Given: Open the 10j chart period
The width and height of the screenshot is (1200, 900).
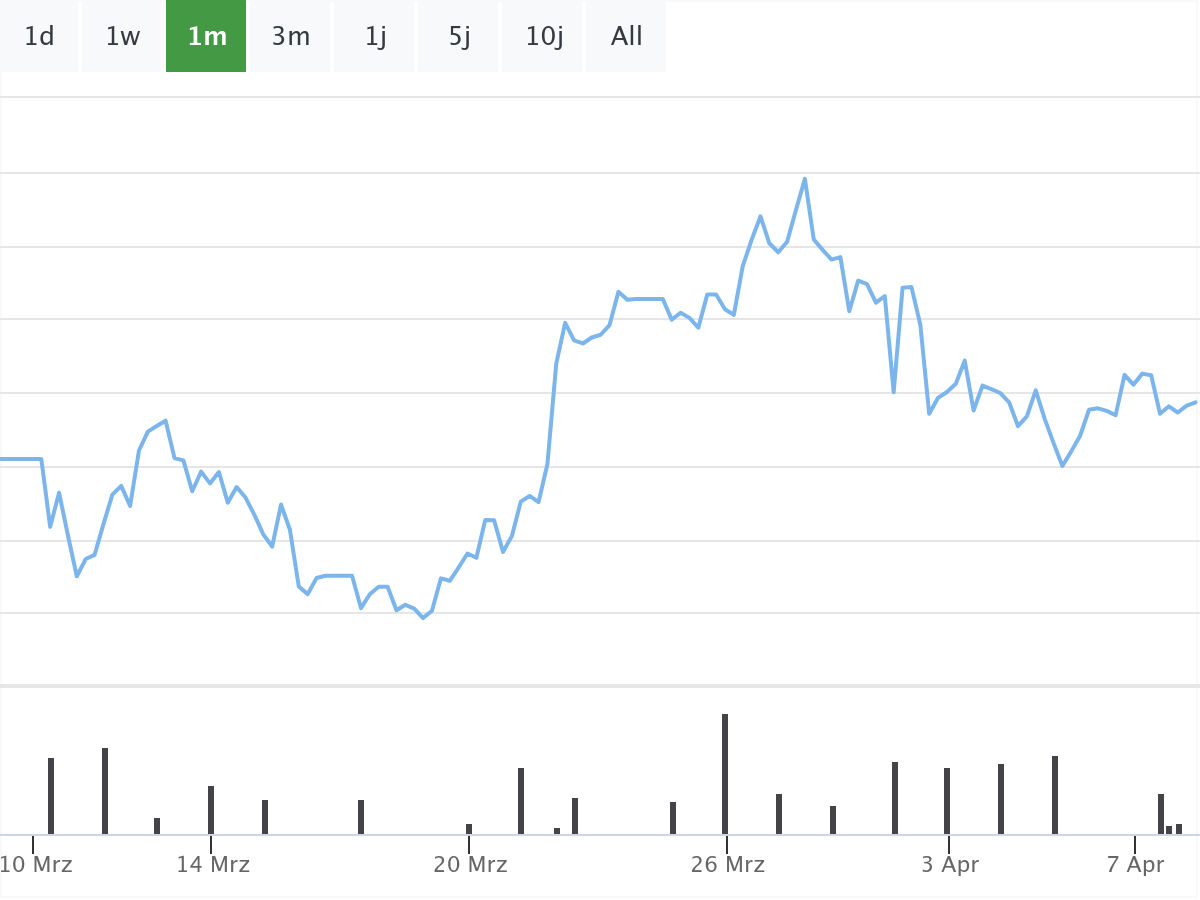Looking at the screenshot, I should click(543, 37).
